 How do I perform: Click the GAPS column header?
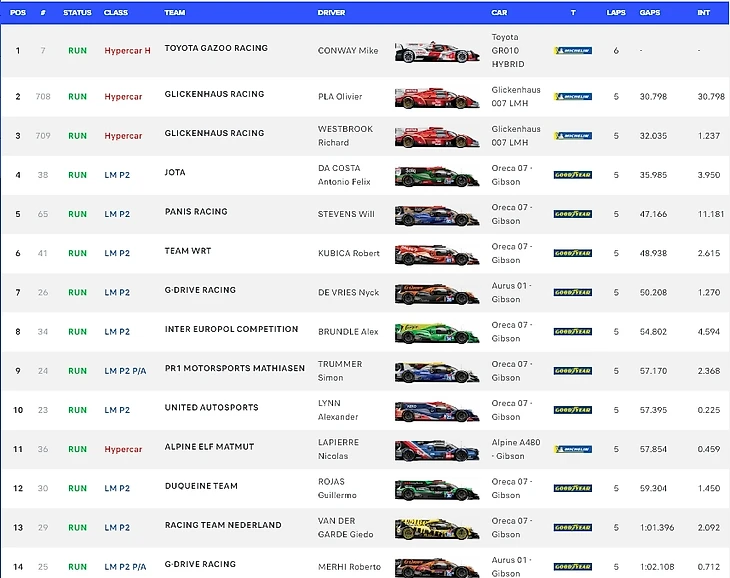650,13
